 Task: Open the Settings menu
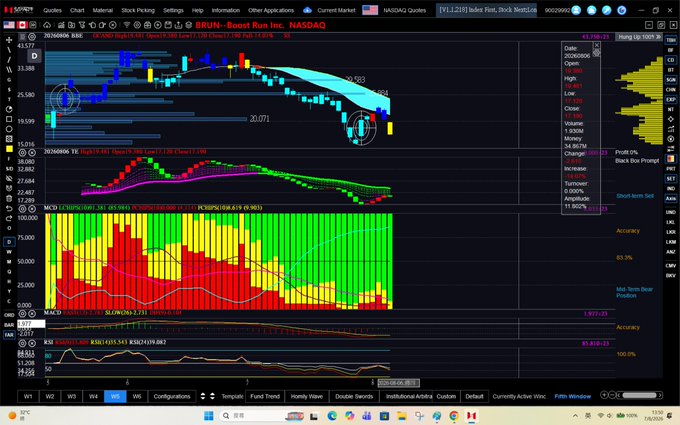pyautogui.click(x=173, y=10)
